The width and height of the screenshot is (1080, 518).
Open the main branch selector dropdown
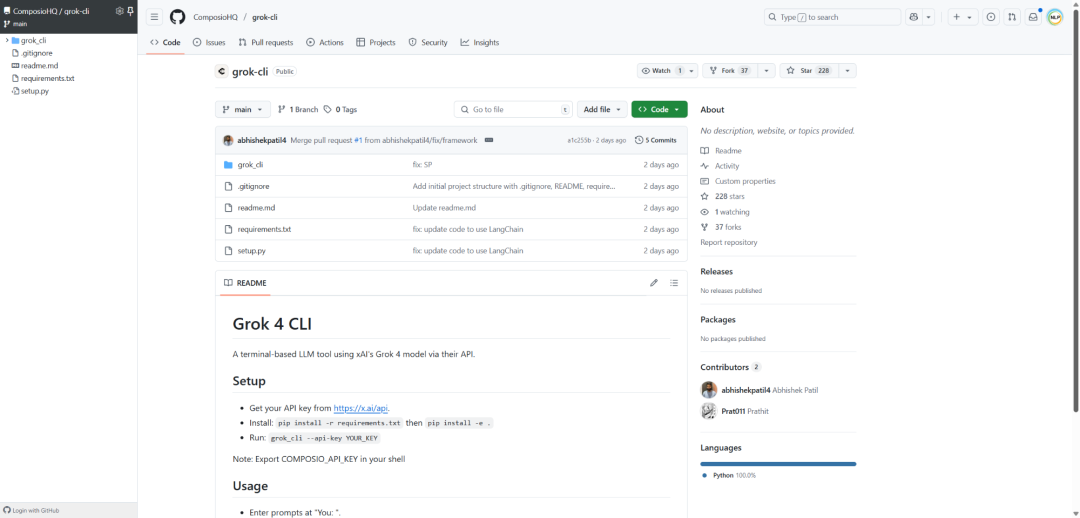[242, 110]
